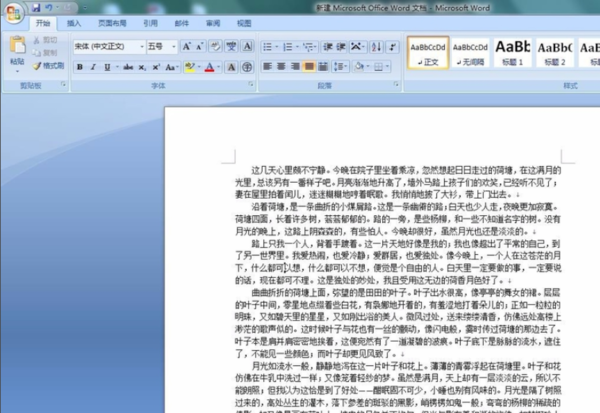Switch to the 视图 (View) tab
This screenshot has height=413, width=600.
point(244,23)
